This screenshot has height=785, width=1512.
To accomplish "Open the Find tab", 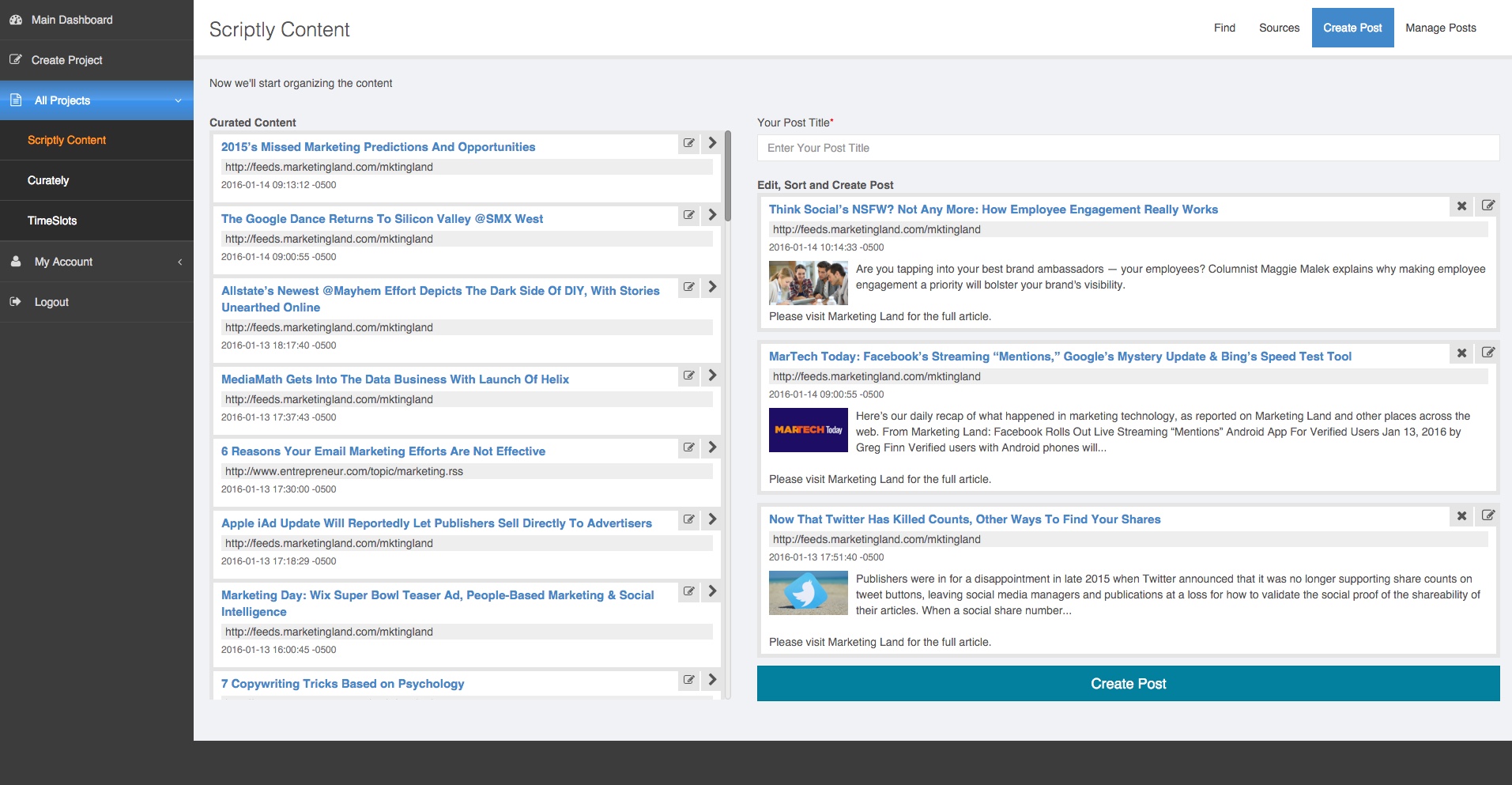I will (1224, 28).
